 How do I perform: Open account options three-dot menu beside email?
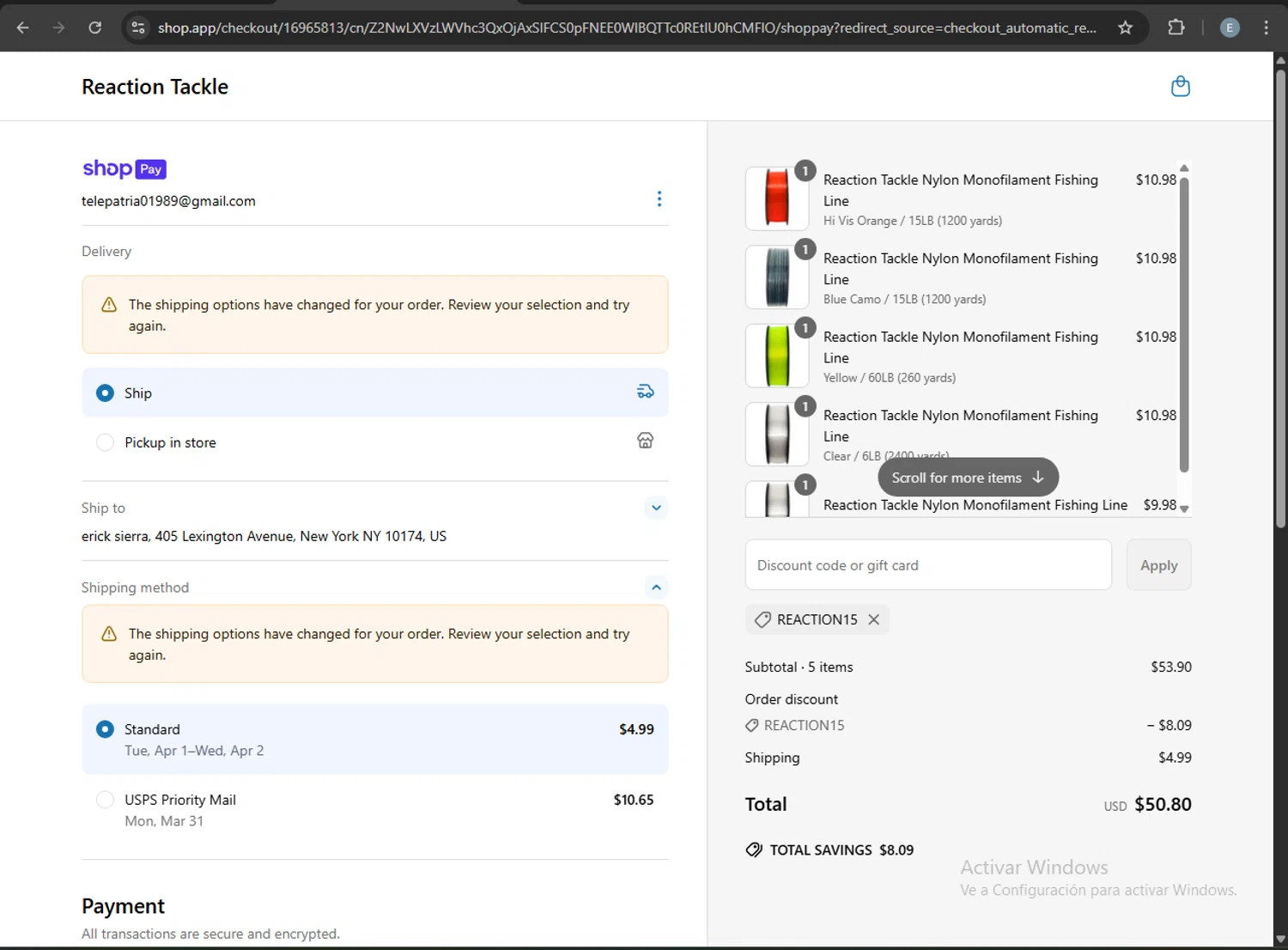(x=659, y=199)
